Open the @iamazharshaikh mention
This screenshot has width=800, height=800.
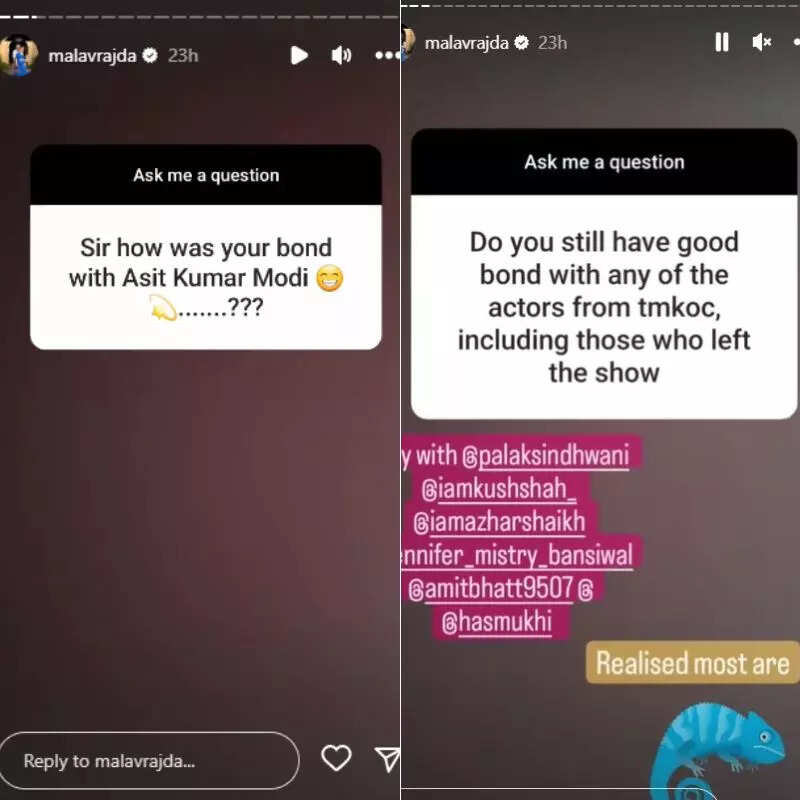coord(499,522)
